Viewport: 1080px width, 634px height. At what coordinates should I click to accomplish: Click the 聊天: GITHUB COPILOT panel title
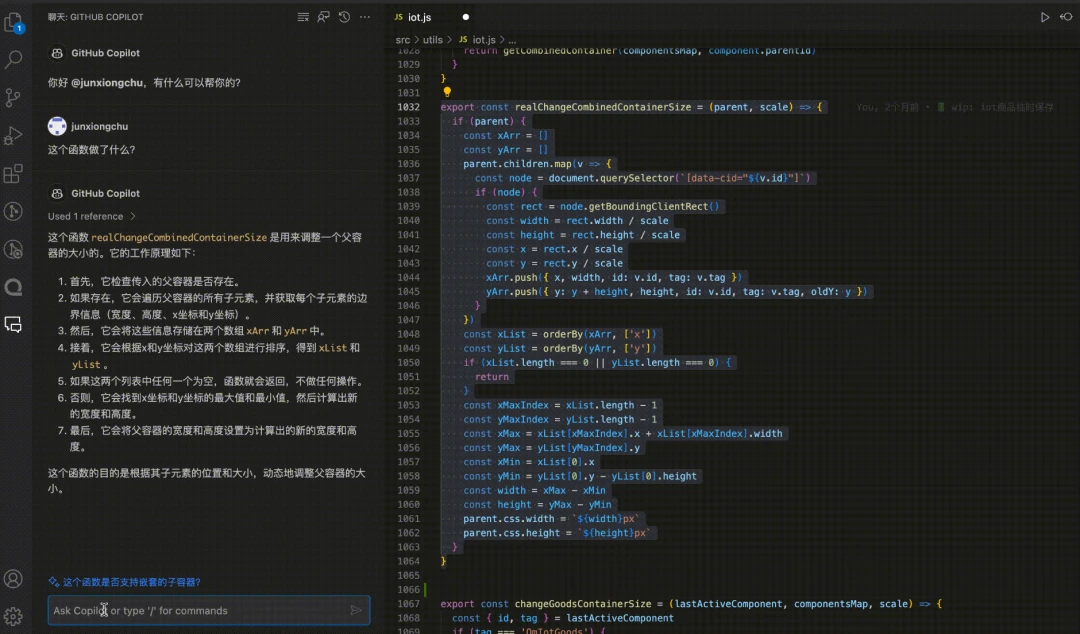96,17
